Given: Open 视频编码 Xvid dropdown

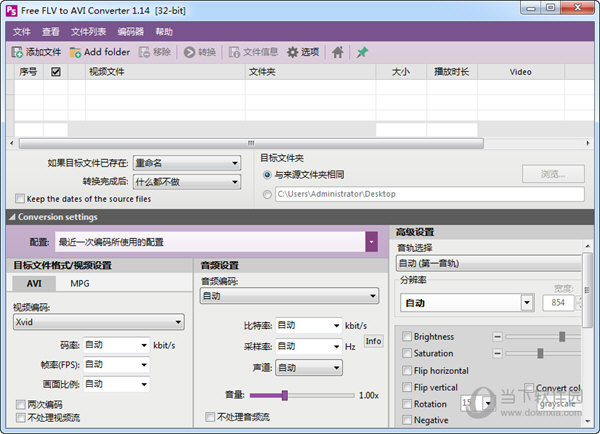Looking at the screenshot, I should 99,322.
